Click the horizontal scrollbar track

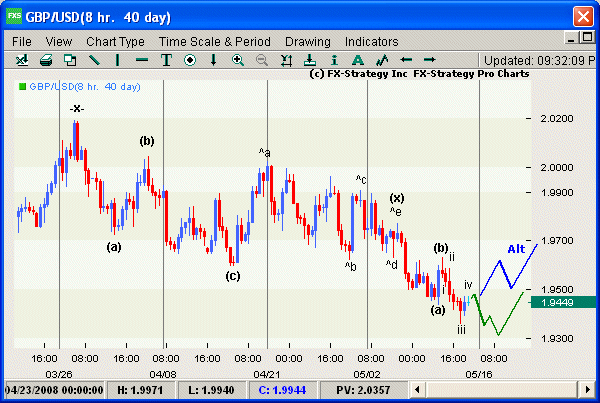tap(502, 390)
